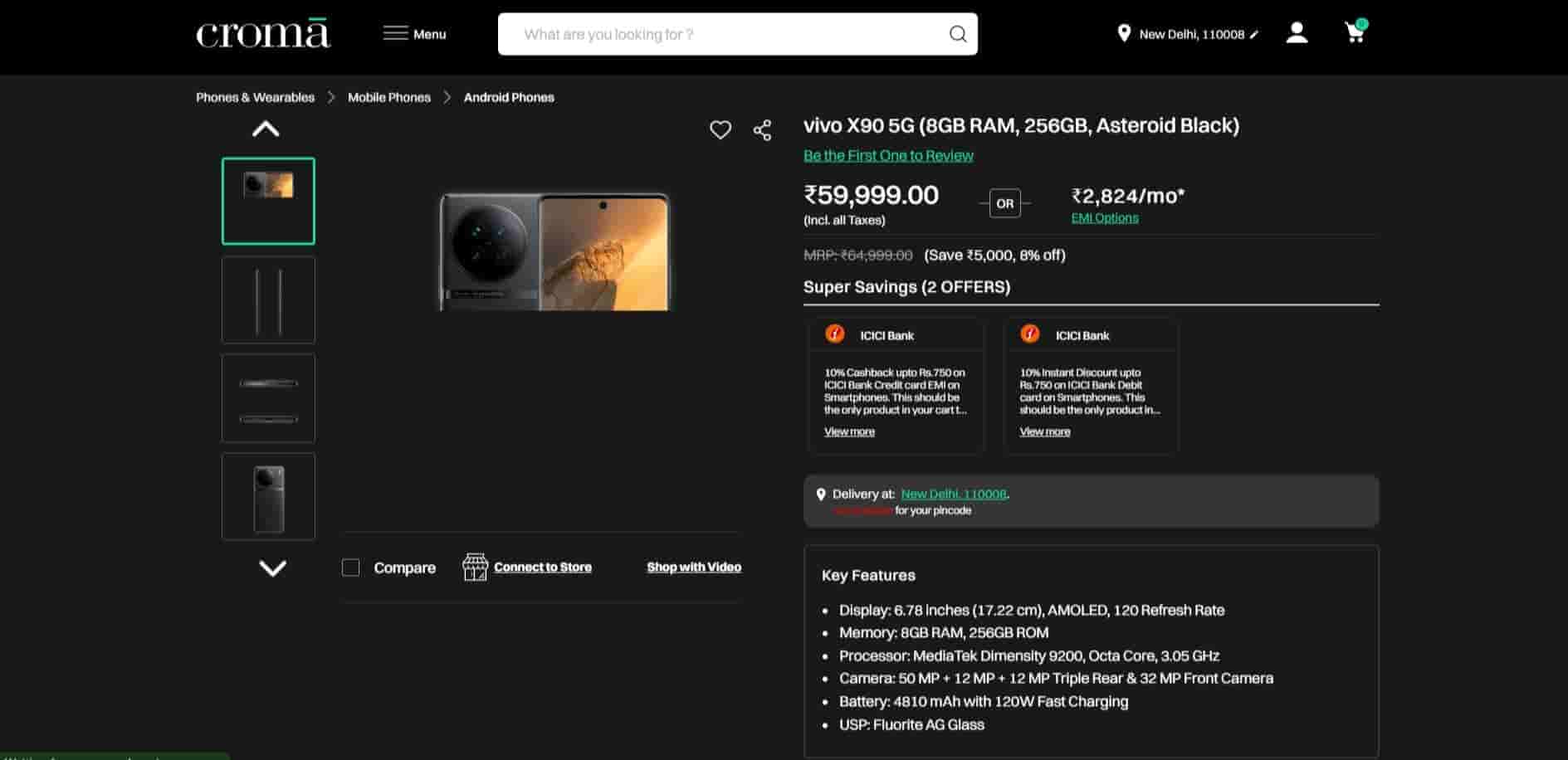Open Shop with Video link
This screenshot has height=760, width=1568.
click(694, 568)
